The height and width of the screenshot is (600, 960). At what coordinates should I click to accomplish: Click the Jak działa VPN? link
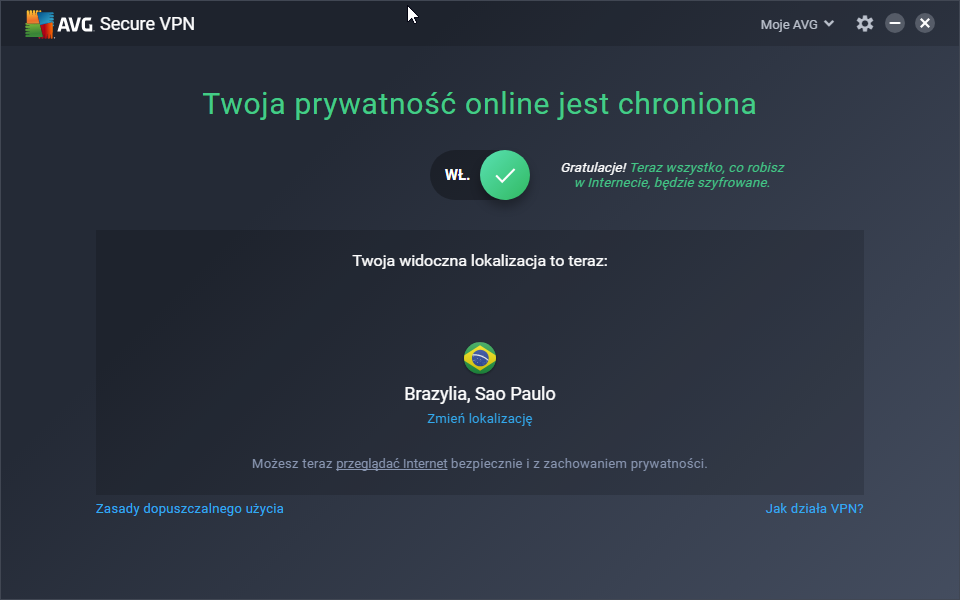[814, 509]
